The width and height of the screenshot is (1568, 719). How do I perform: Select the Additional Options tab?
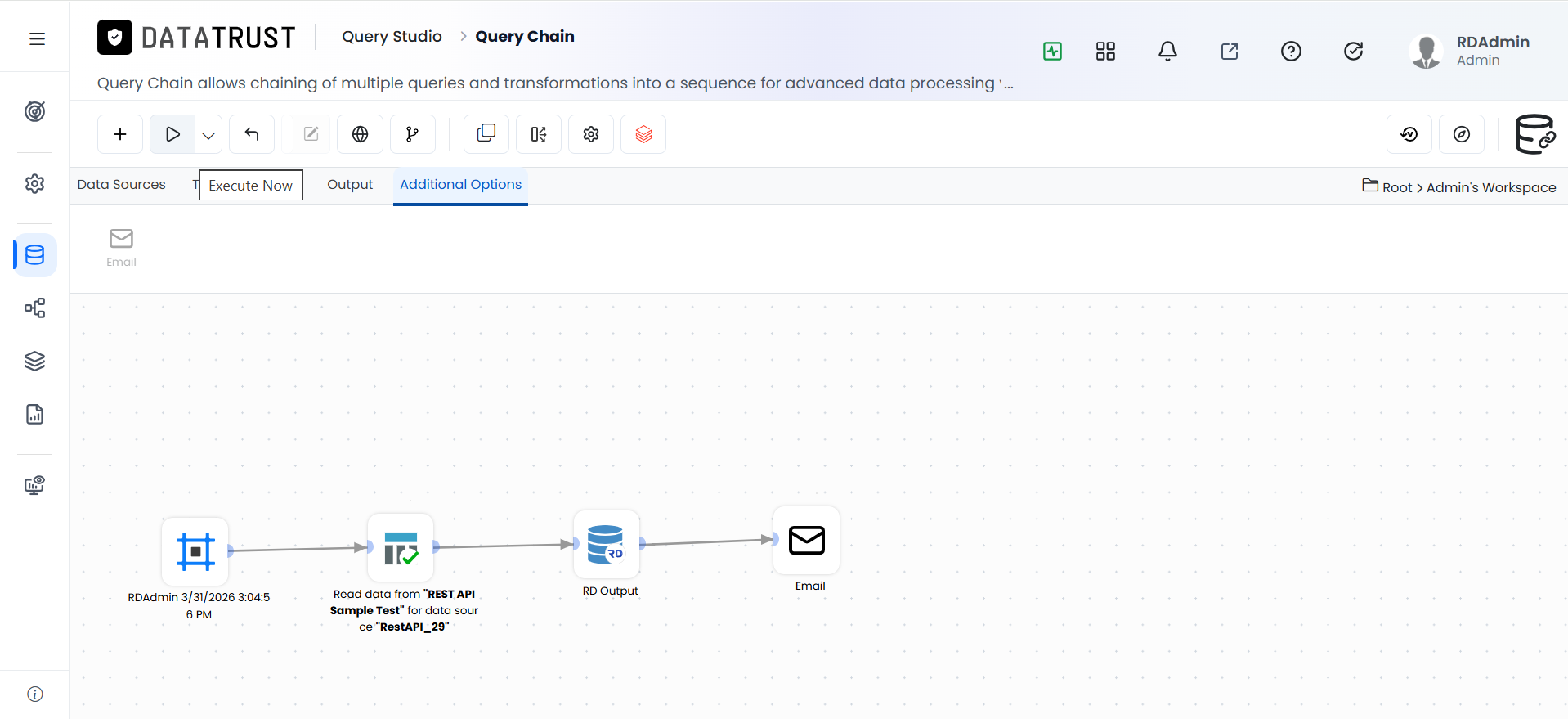(x=460, y=185)
